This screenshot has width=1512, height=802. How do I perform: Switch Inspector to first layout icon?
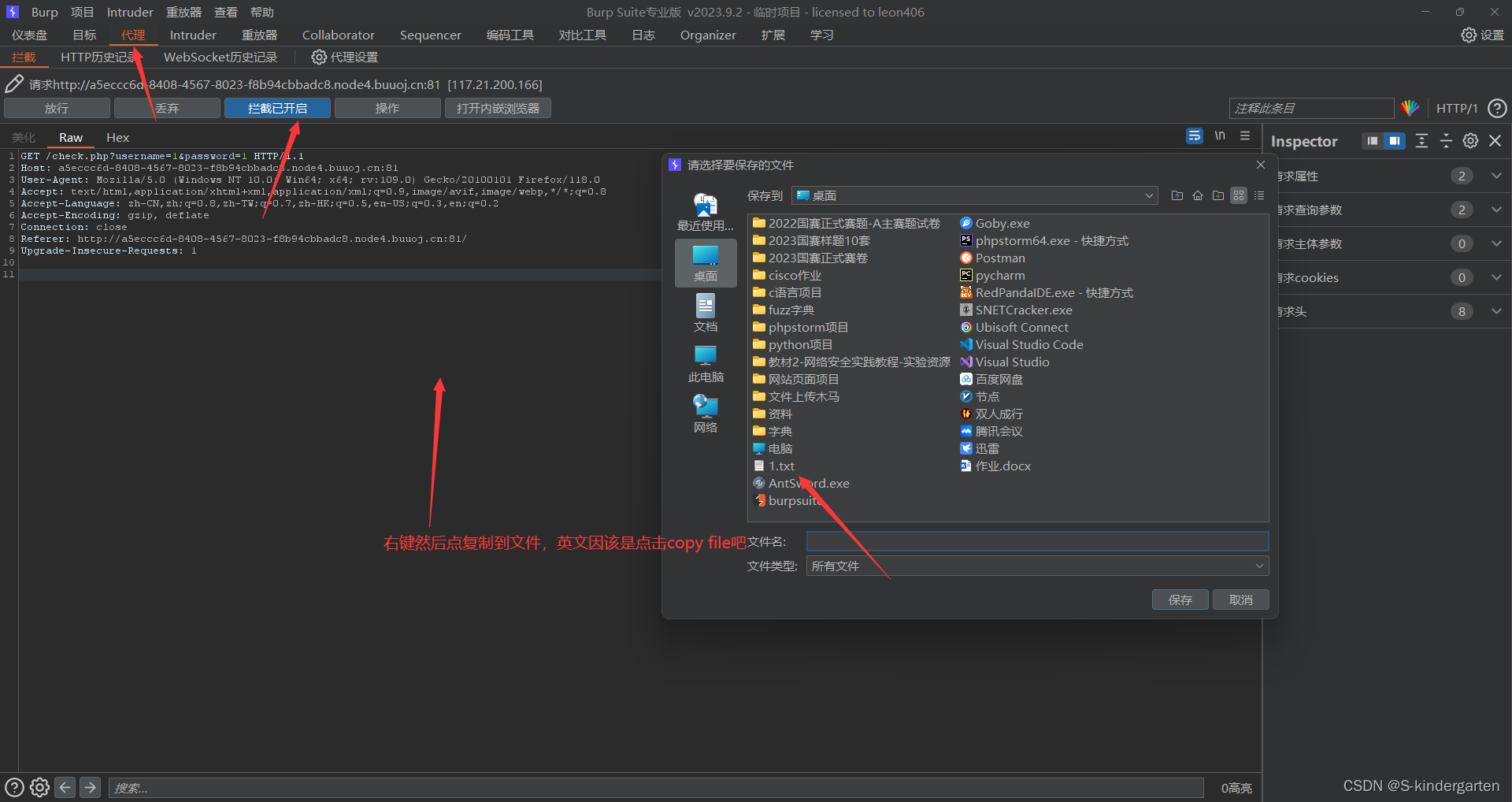1373,140
